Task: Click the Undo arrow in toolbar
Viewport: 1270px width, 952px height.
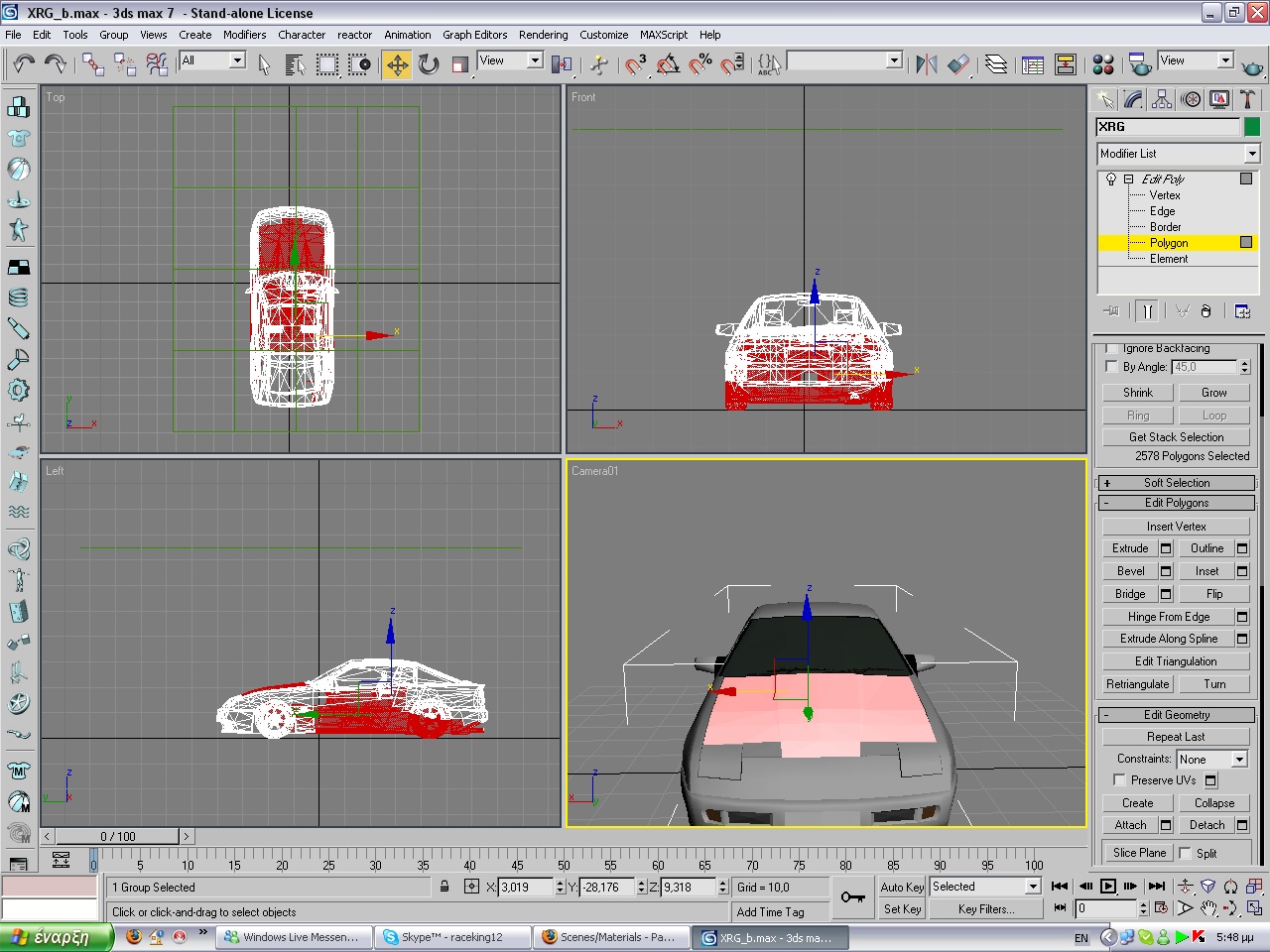Action: pos(23,64)
